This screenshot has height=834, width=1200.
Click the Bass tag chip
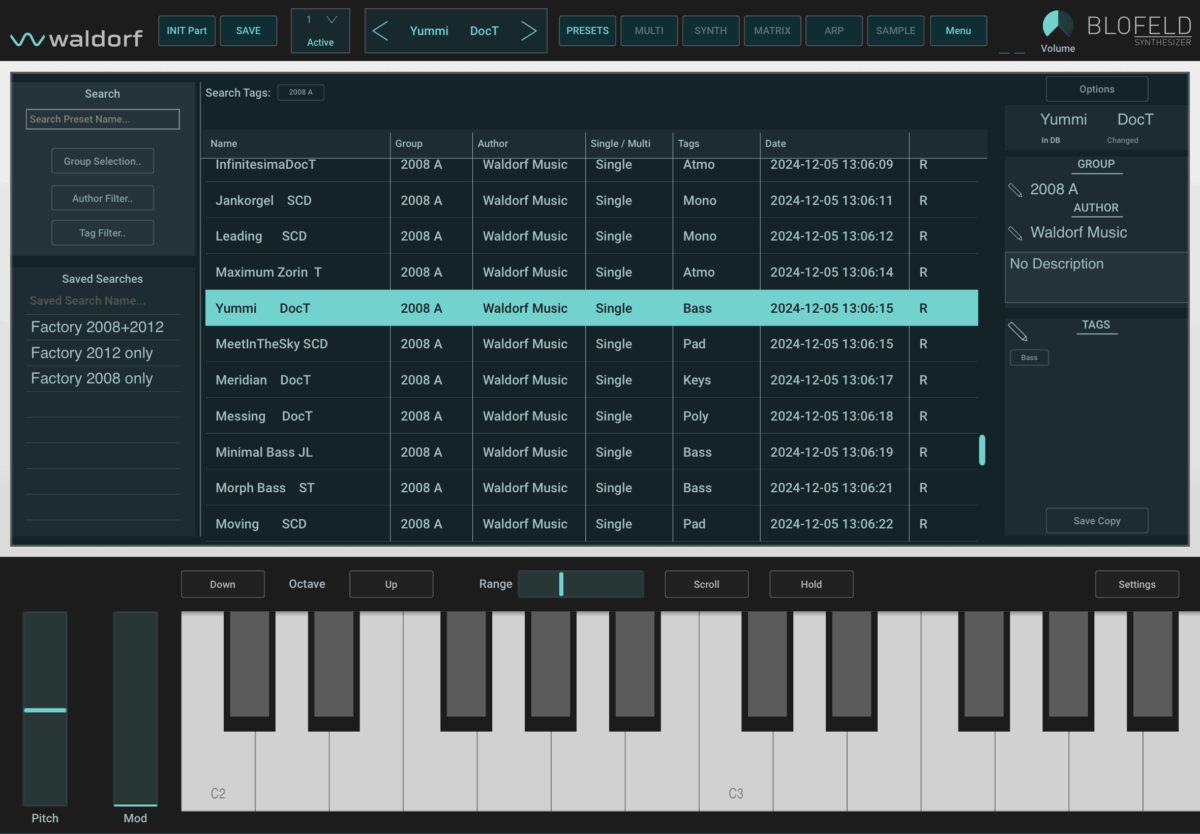coord(1029,357)
